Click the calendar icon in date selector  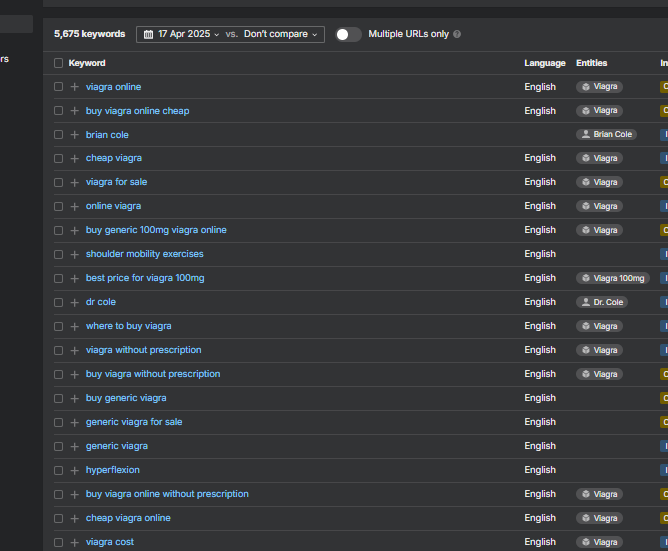pyautogui.click(x=149, y=34)
